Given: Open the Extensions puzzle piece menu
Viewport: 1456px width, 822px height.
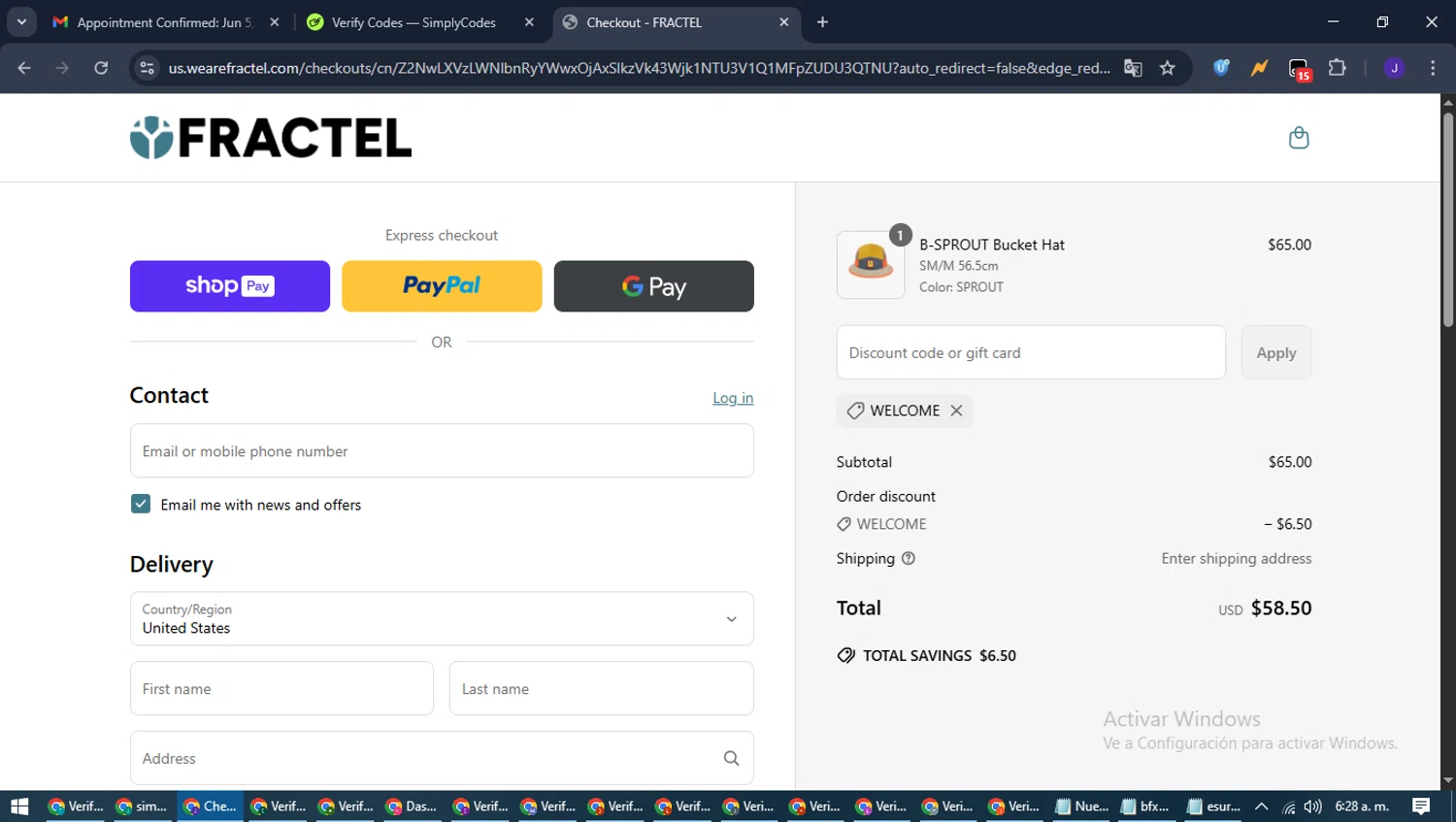Looking at the screenshot, I should point(1338,68).
